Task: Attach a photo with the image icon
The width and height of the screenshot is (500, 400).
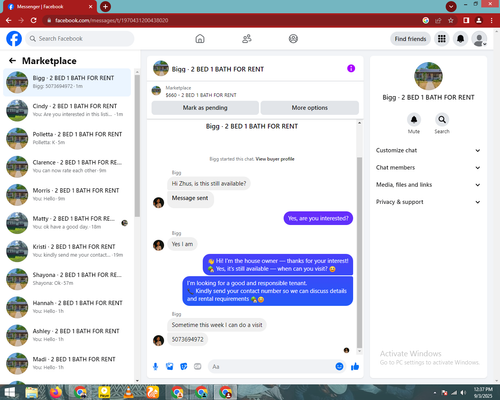Action: point(170,367)
